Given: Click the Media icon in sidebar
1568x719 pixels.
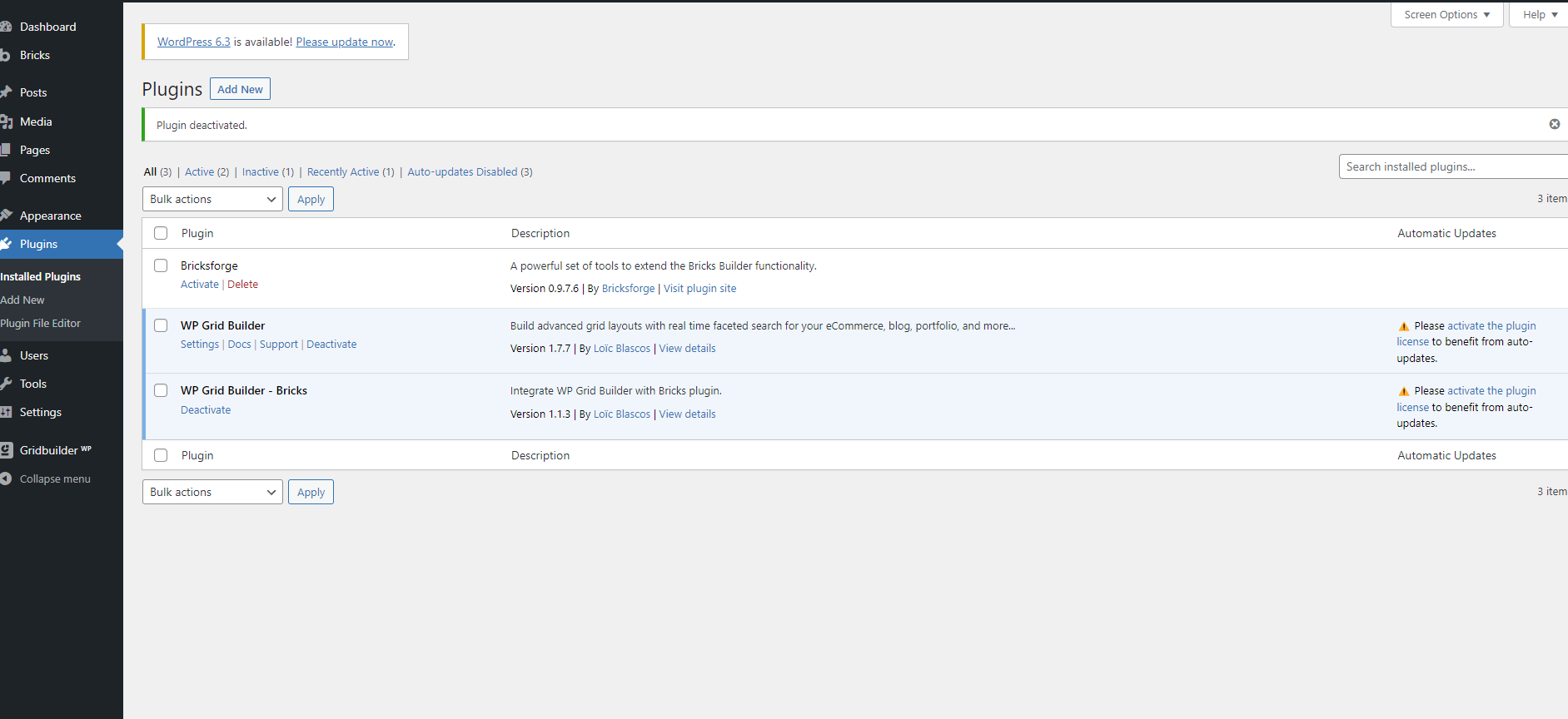Looking at the screenshot, I should [x=5, y=121].
